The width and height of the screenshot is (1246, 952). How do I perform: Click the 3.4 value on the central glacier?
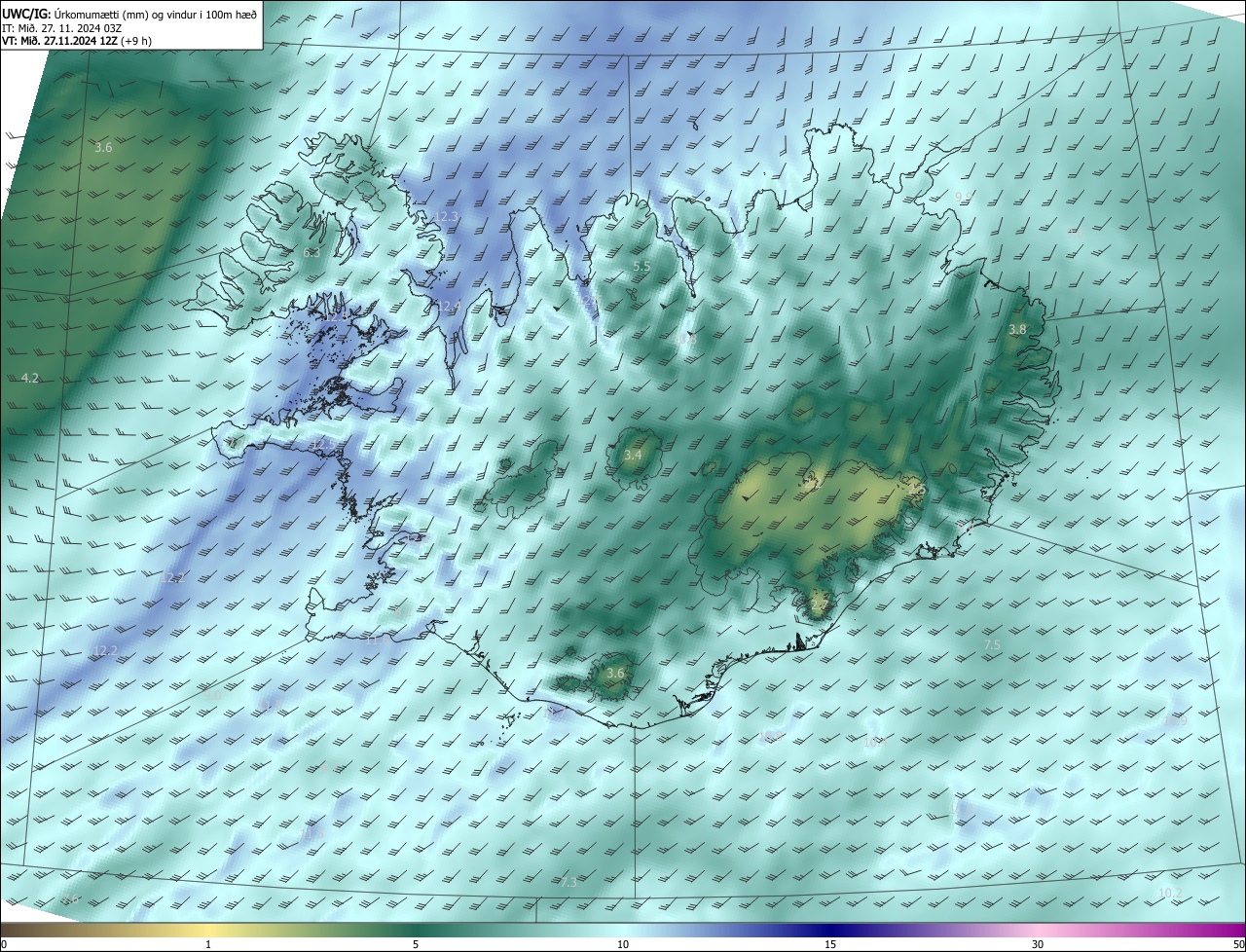pyautogui.click(x=633, y=455)
